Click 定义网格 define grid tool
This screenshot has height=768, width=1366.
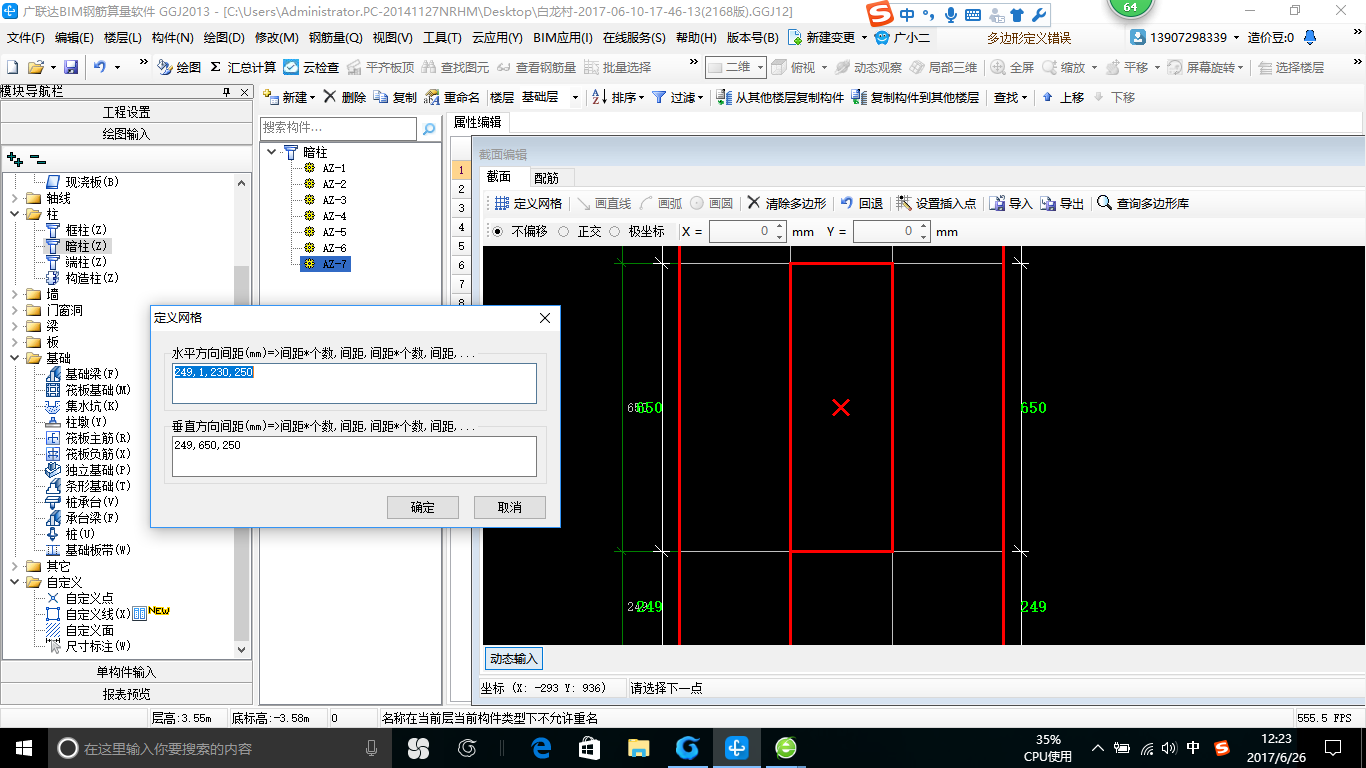tap(528, 203)
